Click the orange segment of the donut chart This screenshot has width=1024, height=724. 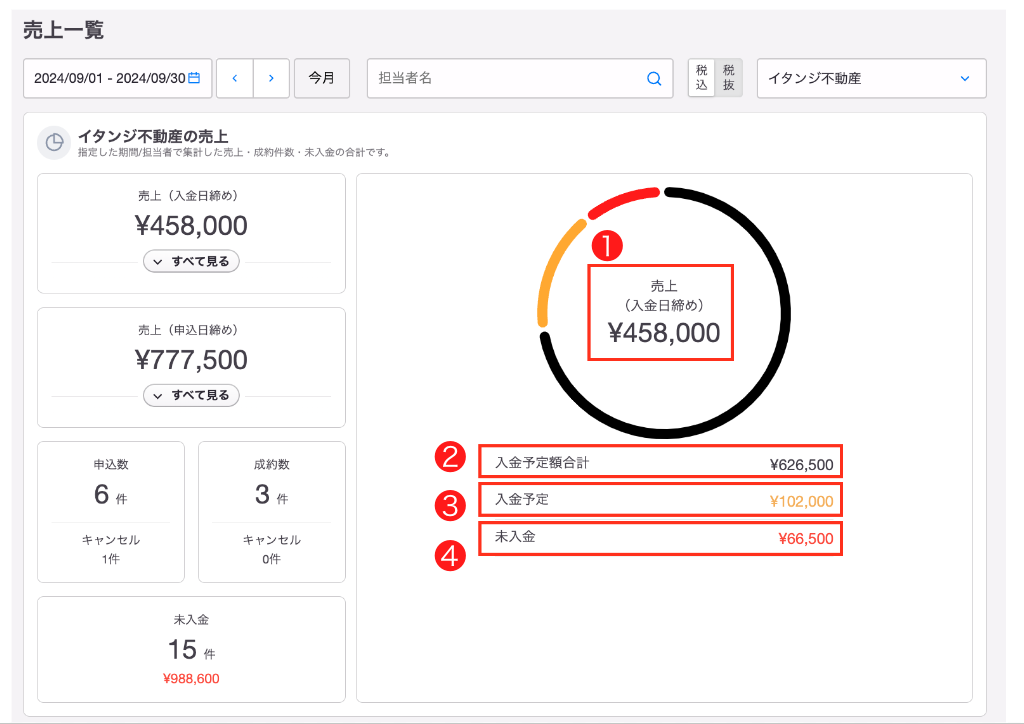(554, 268)
